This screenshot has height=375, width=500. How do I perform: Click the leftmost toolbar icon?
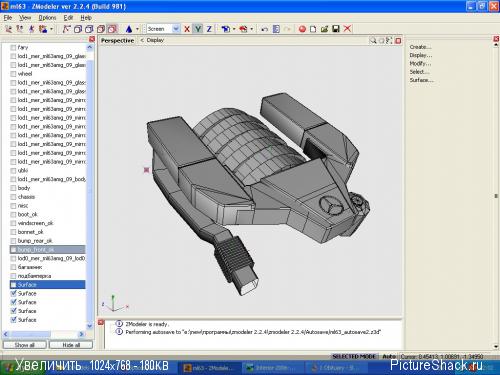click(x=9, y=29)
